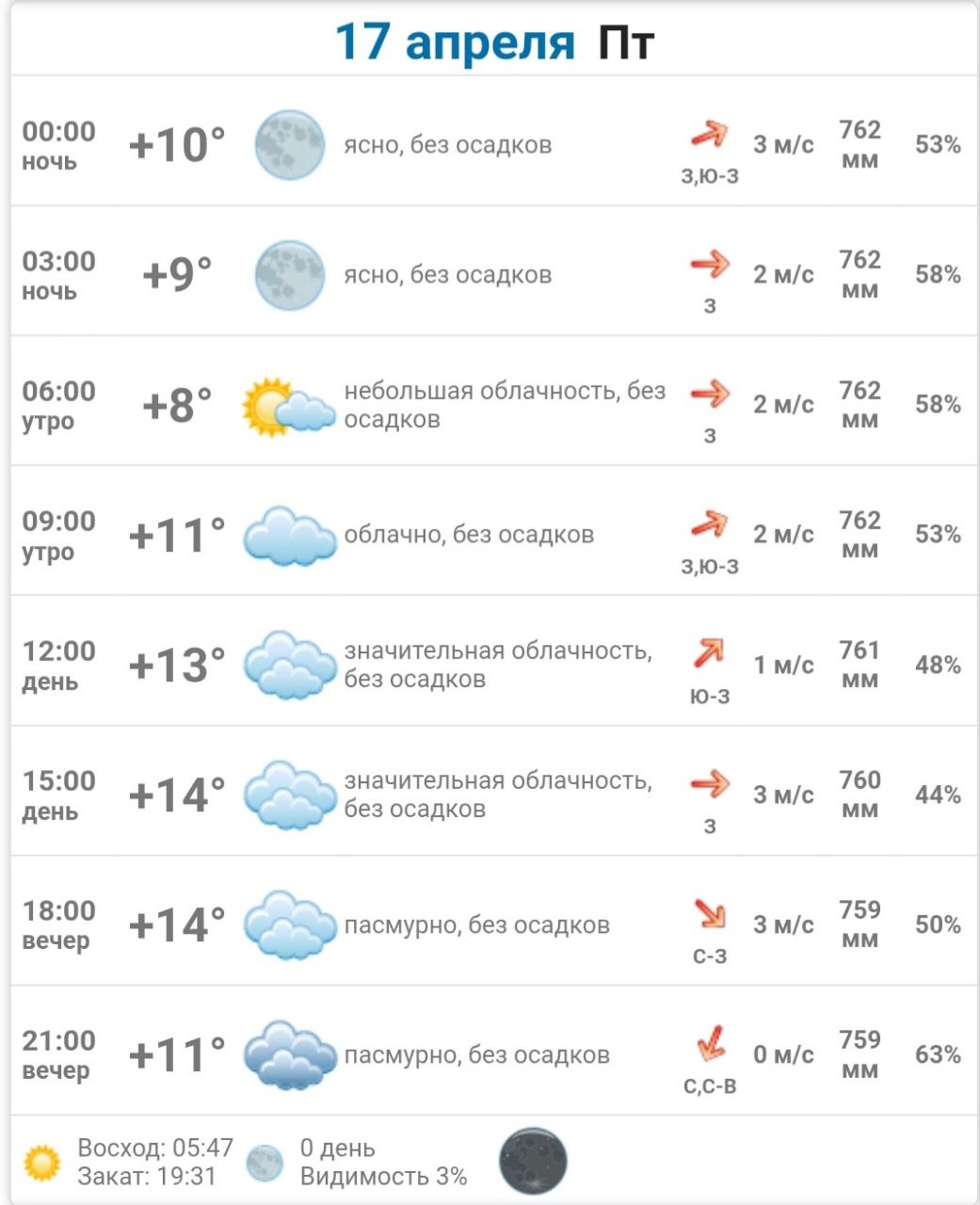Screen dimensions: 980x1205
Task: Click the dark new moon phase icon
Action: 533,1161
